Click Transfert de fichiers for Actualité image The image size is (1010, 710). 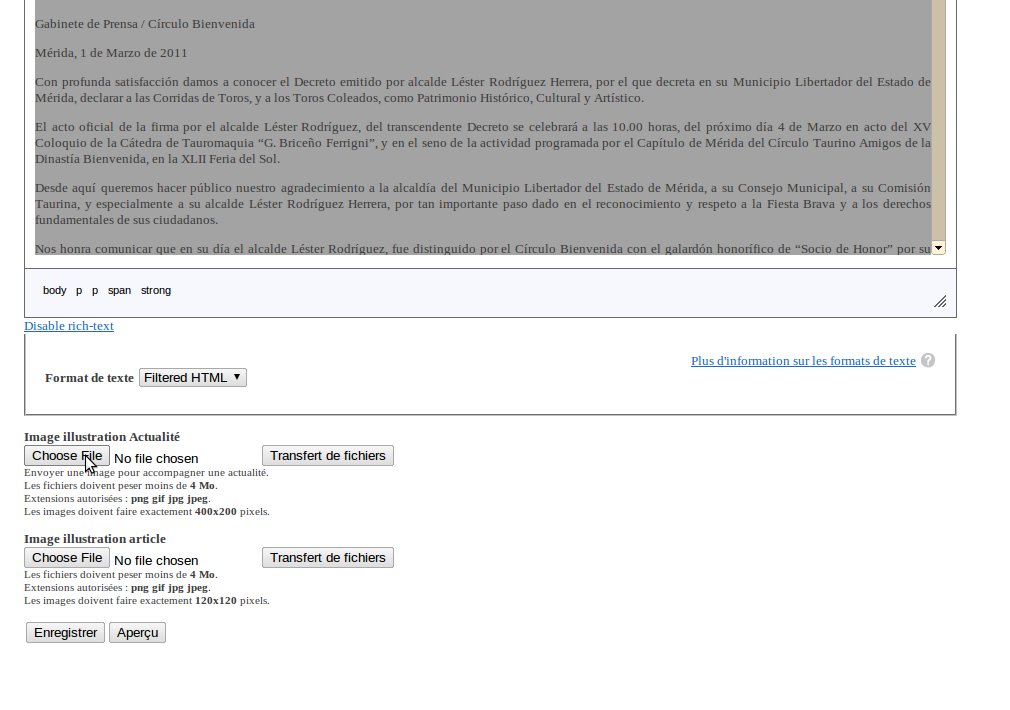click(x=328, y=456)
